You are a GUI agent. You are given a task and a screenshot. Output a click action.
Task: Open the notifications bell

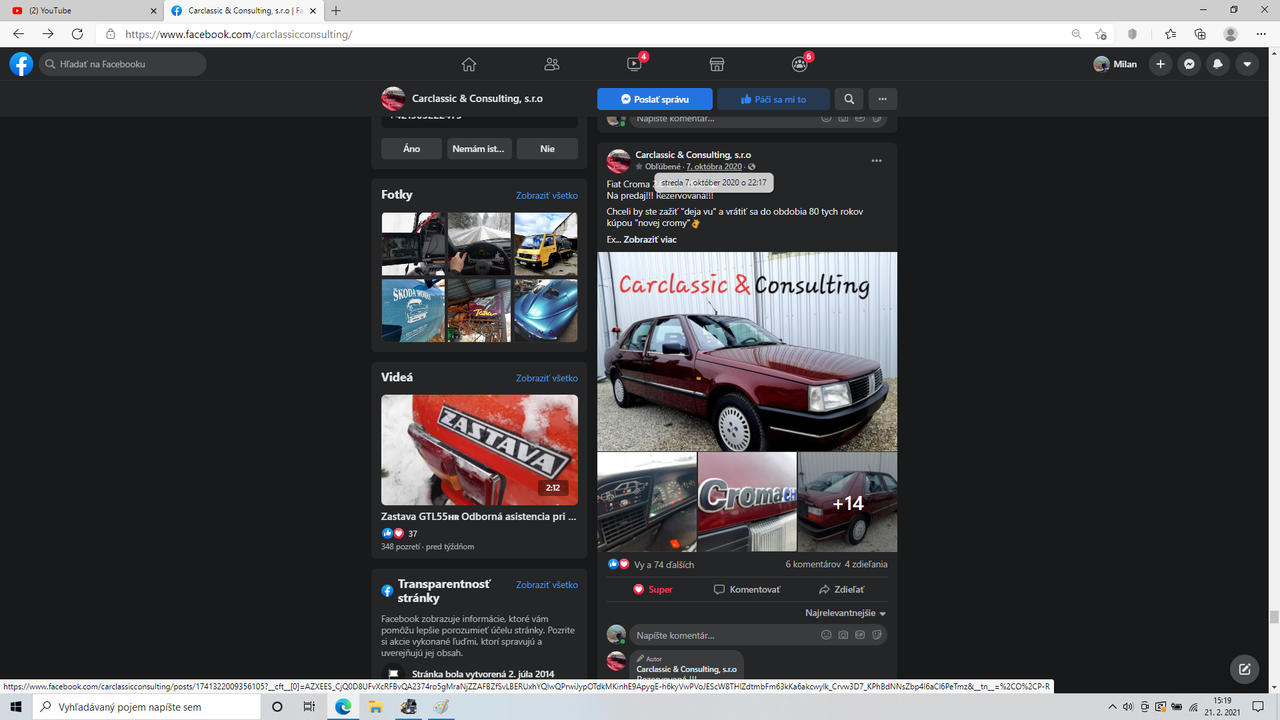[1218, 64]
